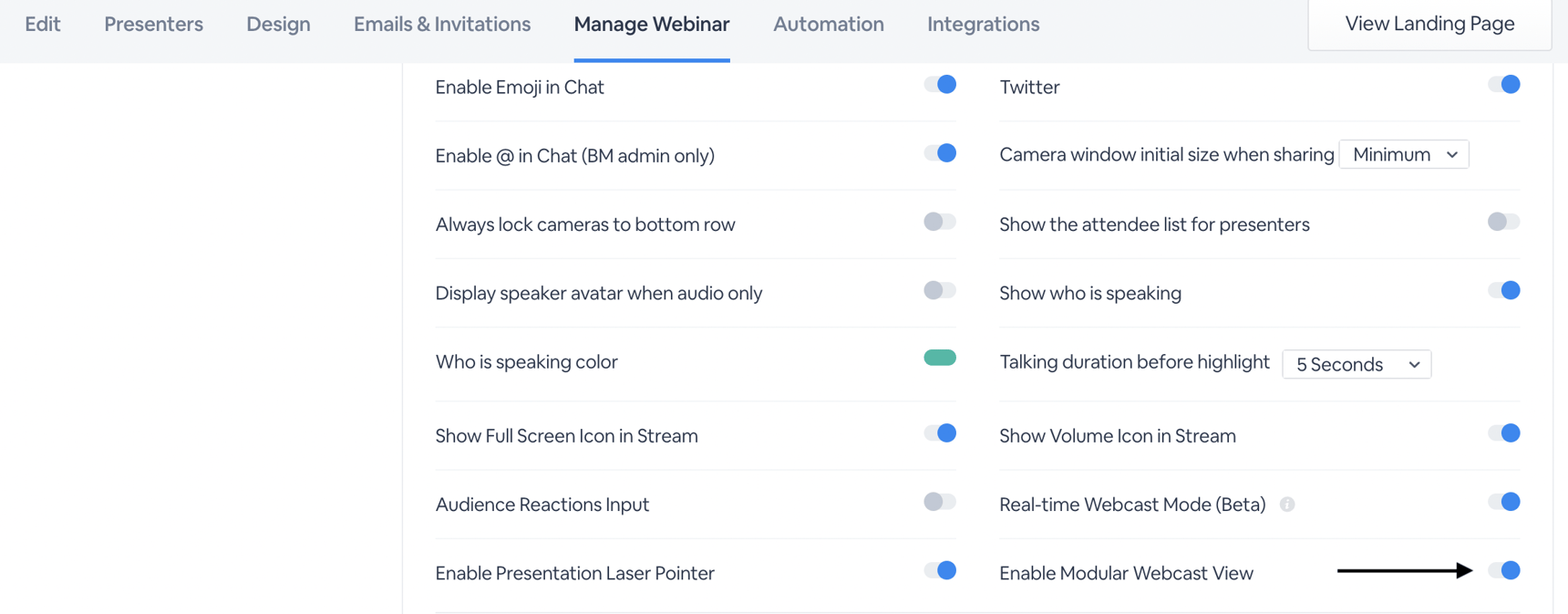Go to the Integrations tab
The image size is (1568, 614).
(983, 25)
